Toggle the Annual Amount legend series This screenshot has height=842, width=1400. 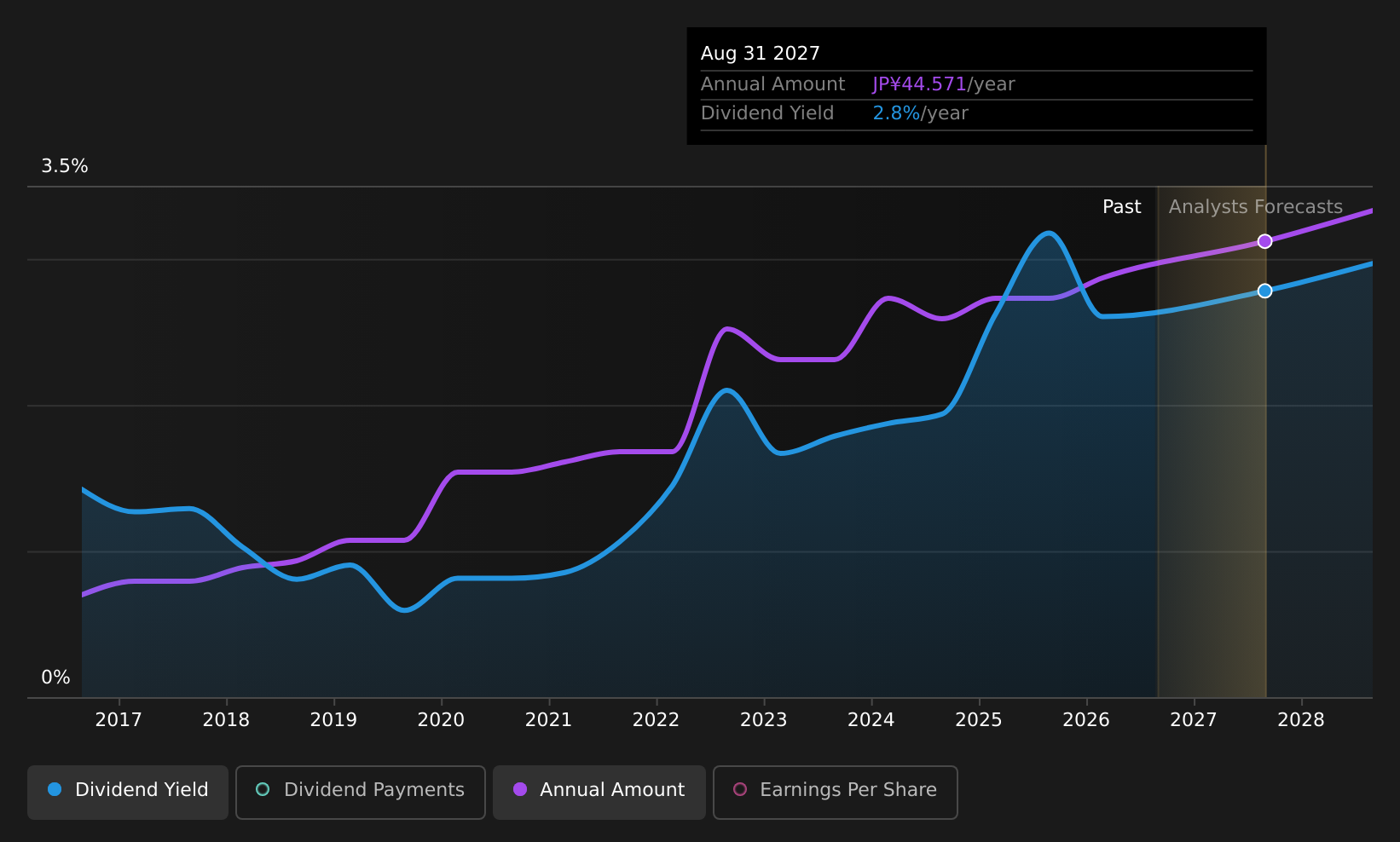[x=599, y=792]
